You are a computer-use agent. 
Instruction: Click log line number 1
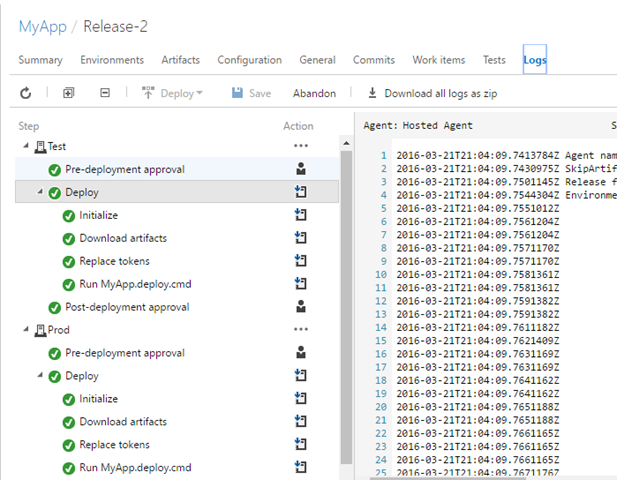[383, 155]
